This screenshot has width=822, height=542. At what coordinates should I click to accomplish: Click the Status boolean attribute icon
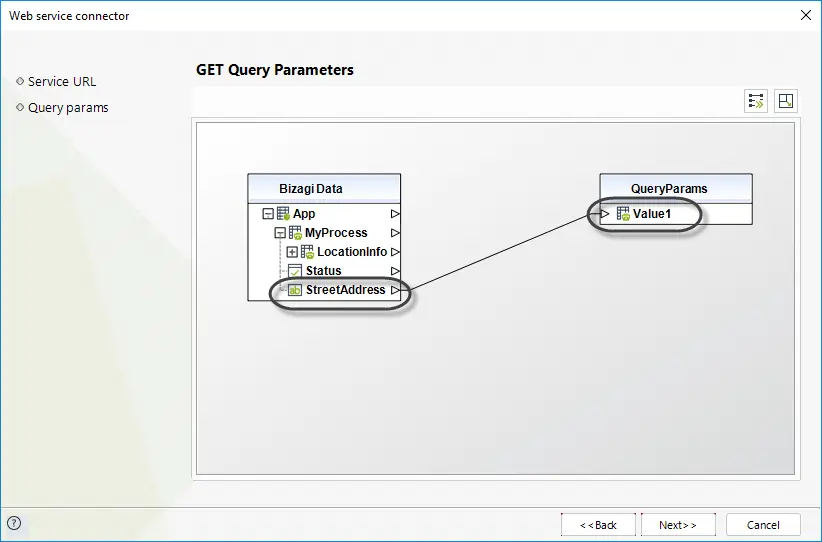point(295,271)
